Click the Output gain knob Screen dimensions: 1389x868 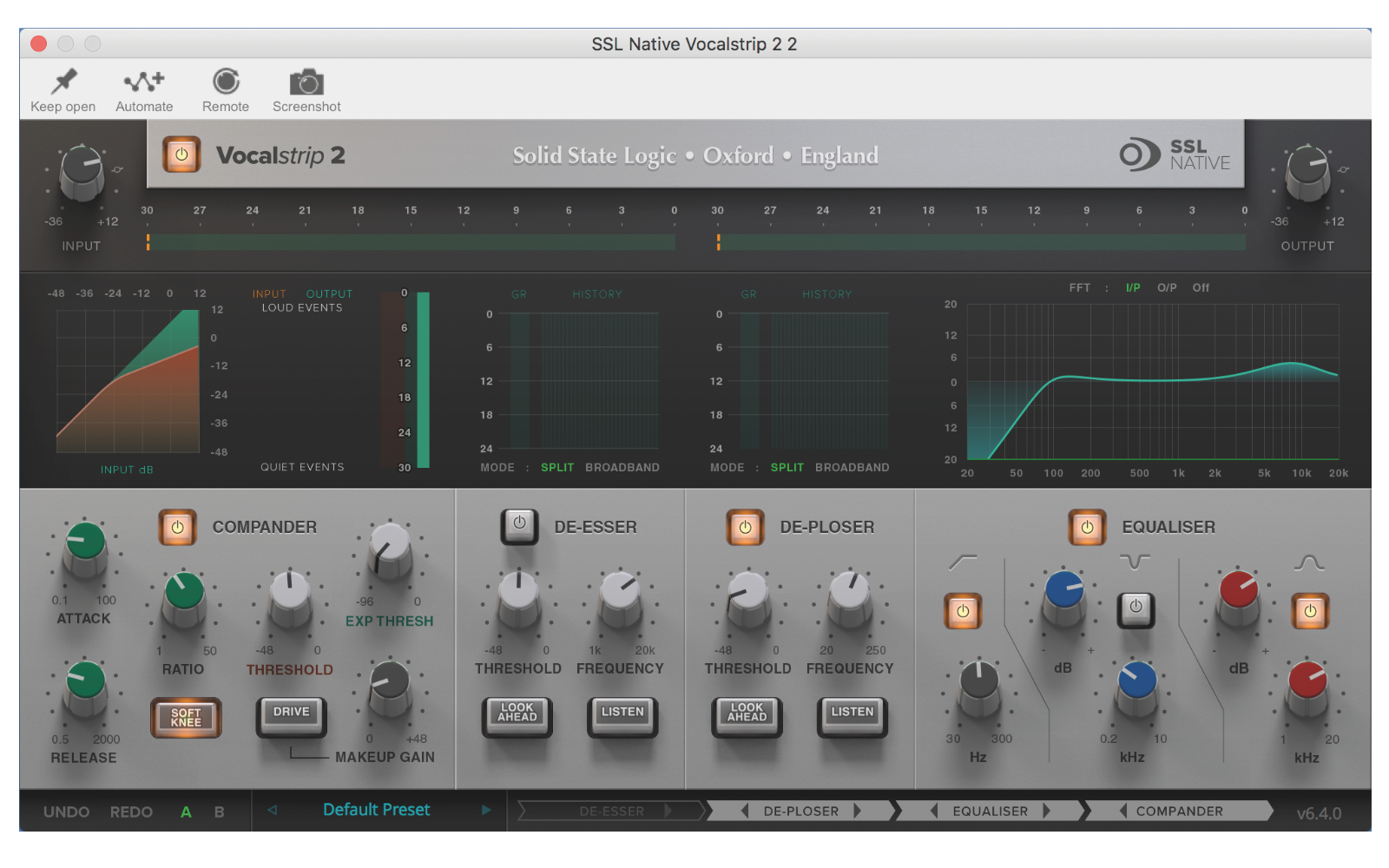pyautogui.click(x=1307, y=171)
